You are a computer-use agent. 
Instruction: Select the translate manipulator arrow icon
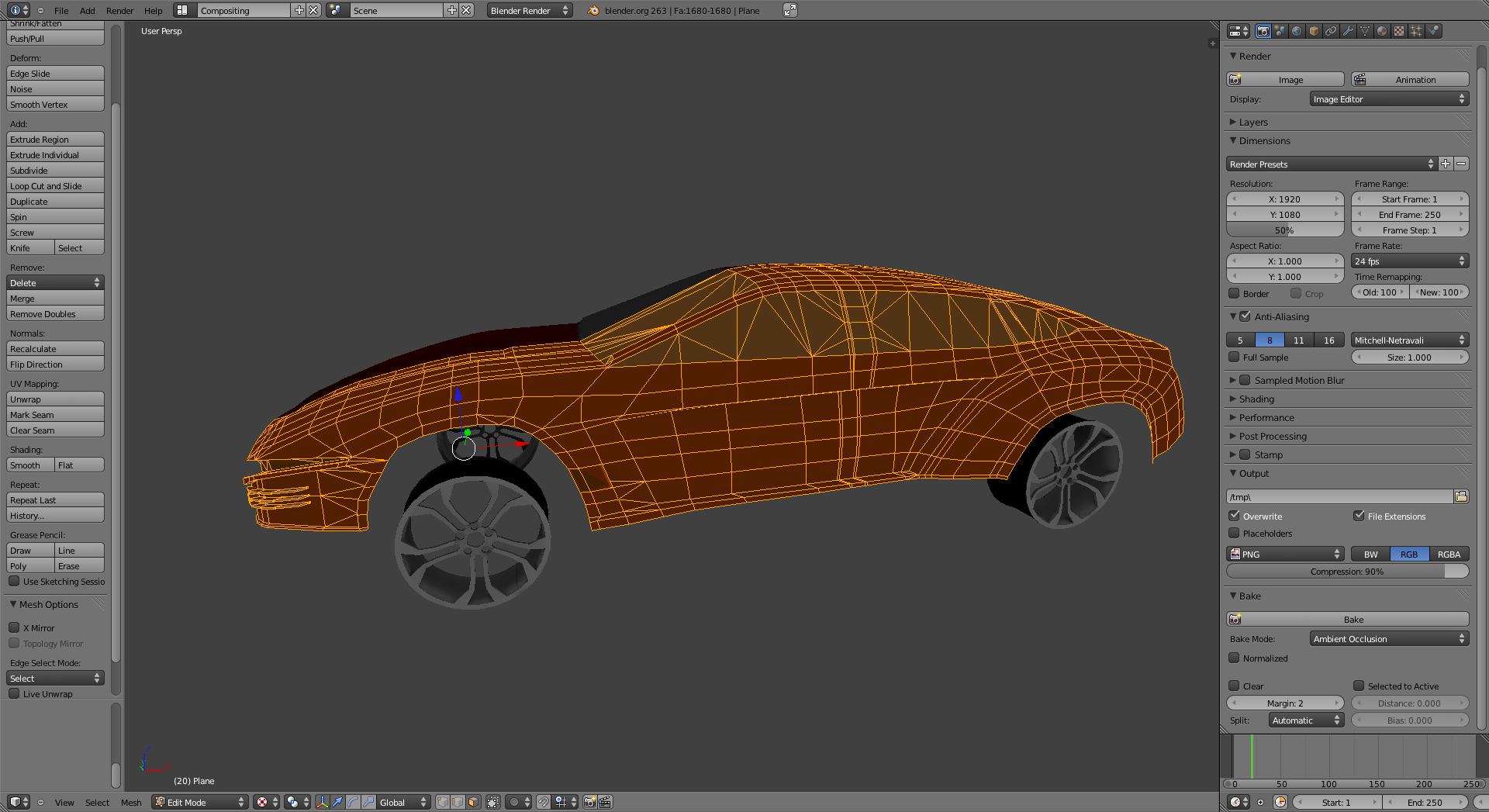click(337, 802)
